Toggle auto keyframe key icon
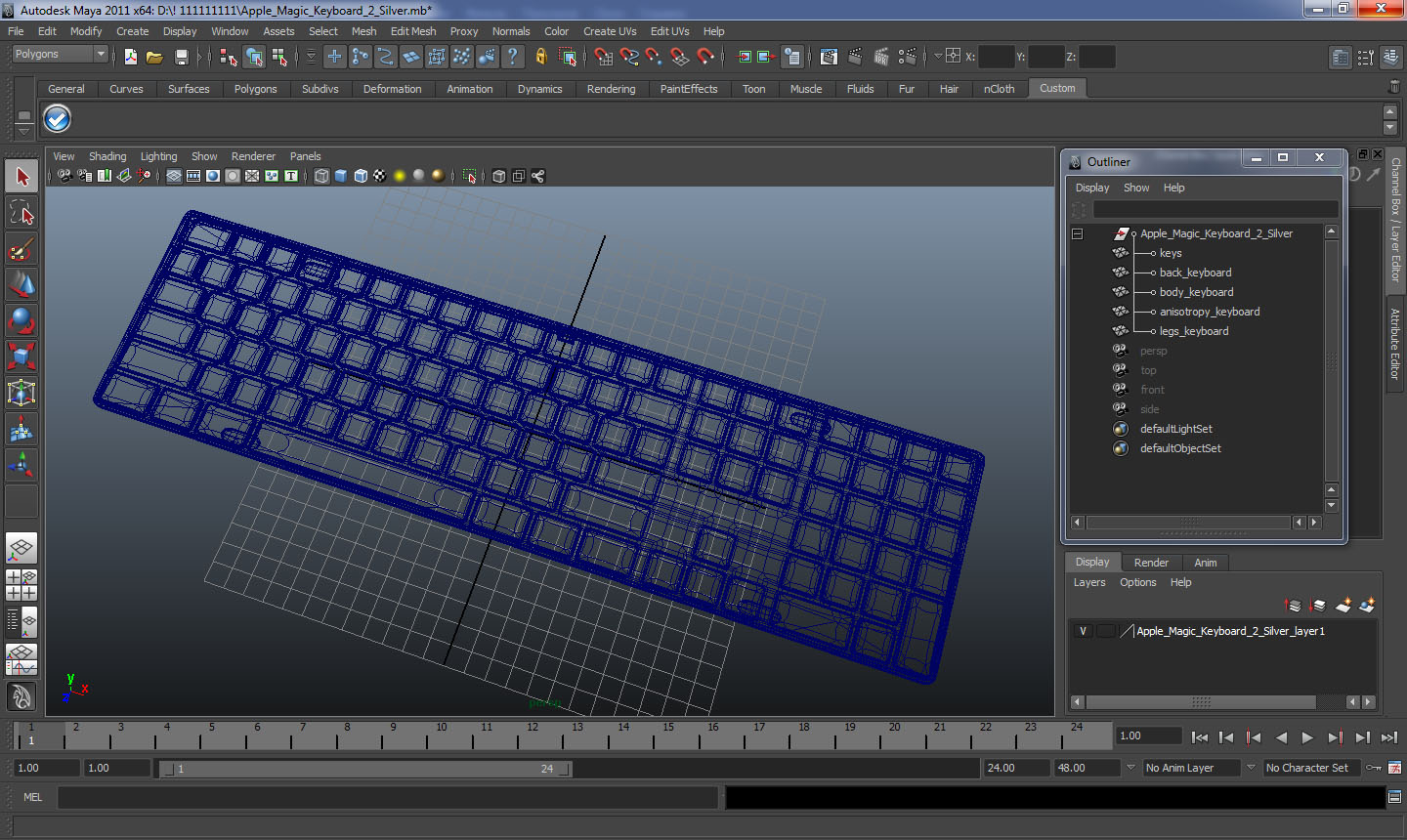The height and width of the screenshot is (840, 1407). point(1373,768)
